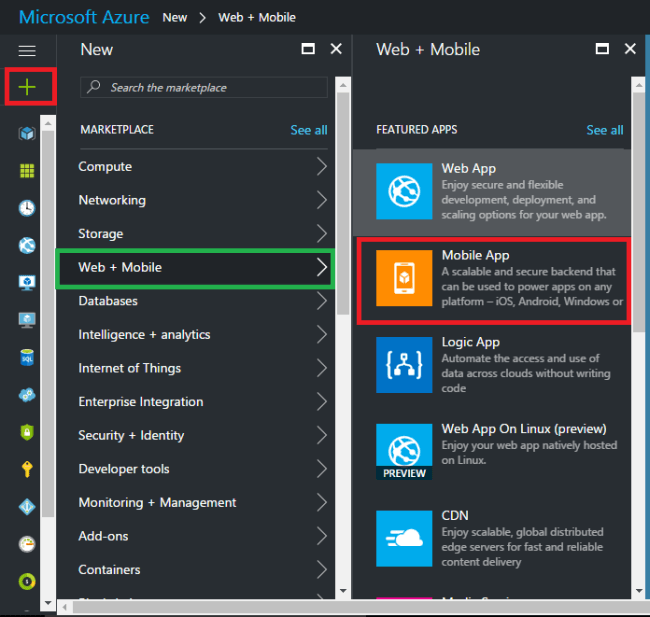Click See all next to MARKETPLACE

[309, 130]
